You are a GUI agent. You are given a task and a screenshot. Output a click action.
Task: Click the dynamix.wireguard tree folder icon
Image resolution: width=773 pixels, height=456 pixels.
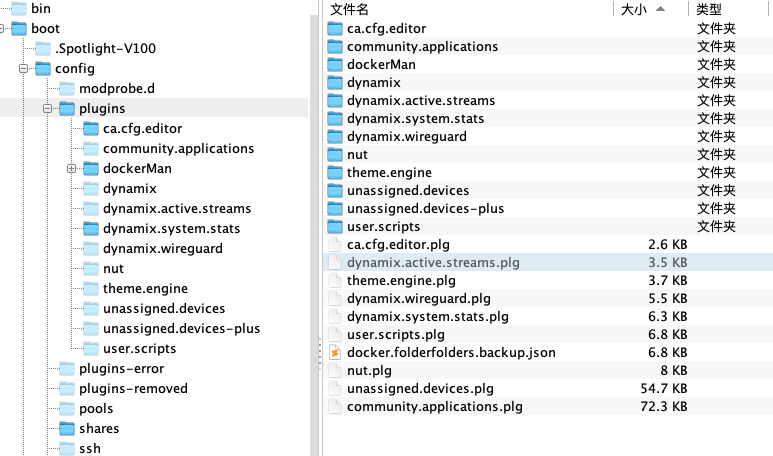coord(91,248)
